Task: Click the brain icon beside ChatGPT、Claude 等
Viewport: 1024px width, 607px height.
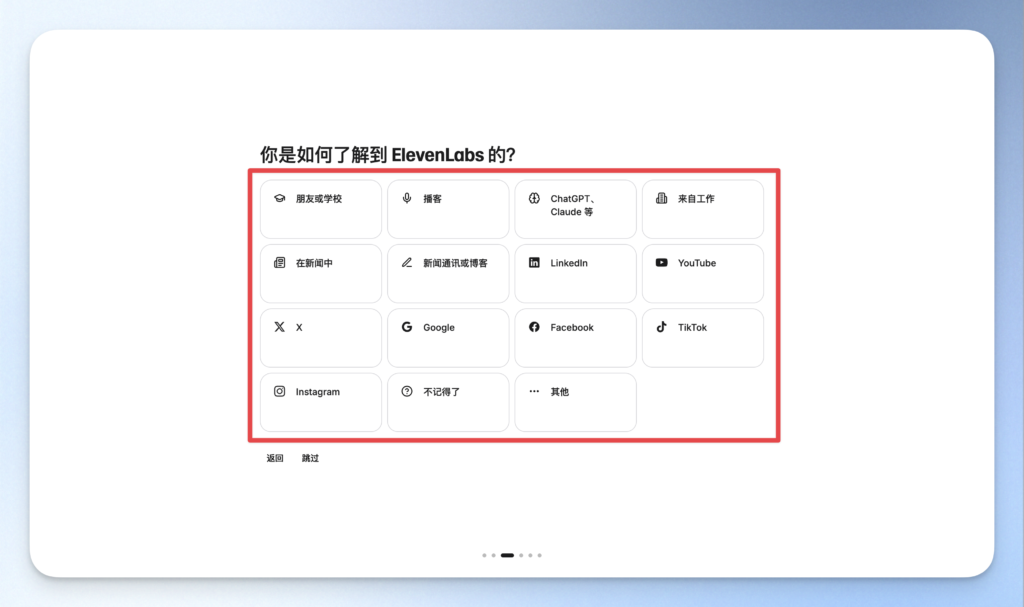Action: click(x=534, y=198)
